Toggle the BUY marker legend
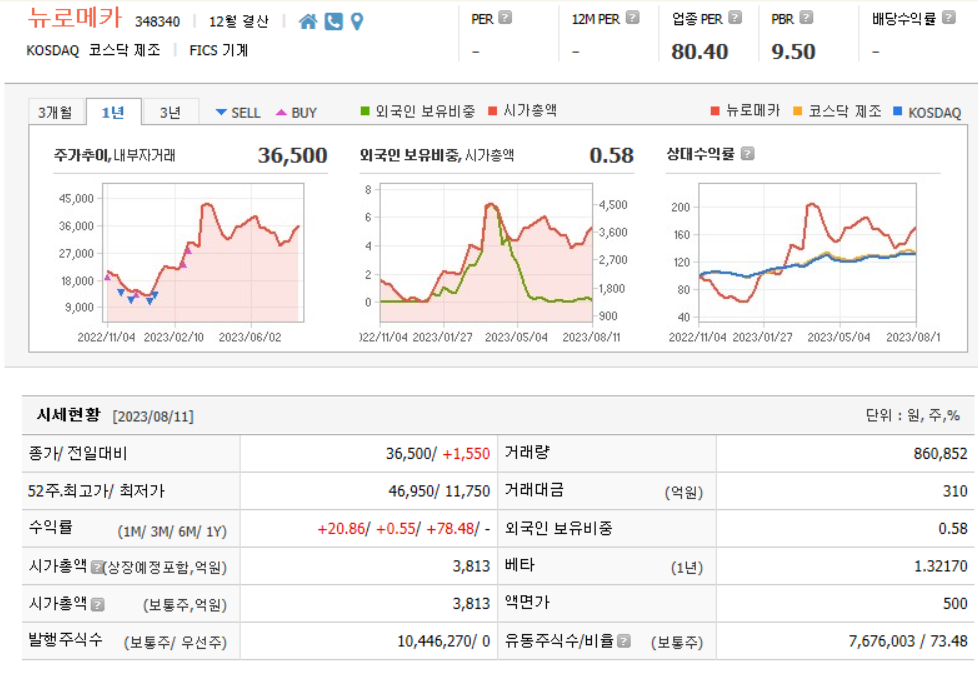 point(294,112)
